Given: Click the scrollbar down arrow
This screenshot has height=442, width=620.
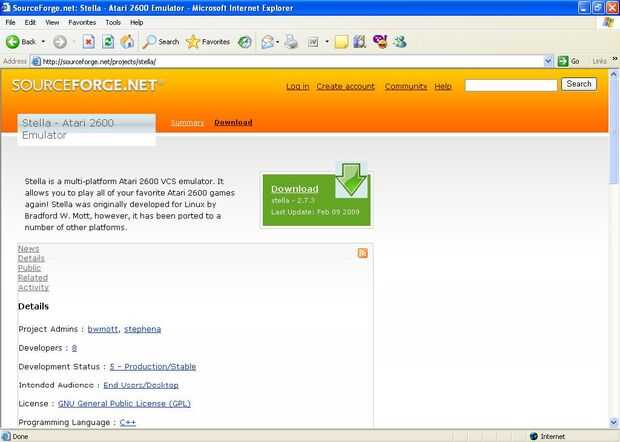Looking at the screenshot, I should click(x=614, y=422).
